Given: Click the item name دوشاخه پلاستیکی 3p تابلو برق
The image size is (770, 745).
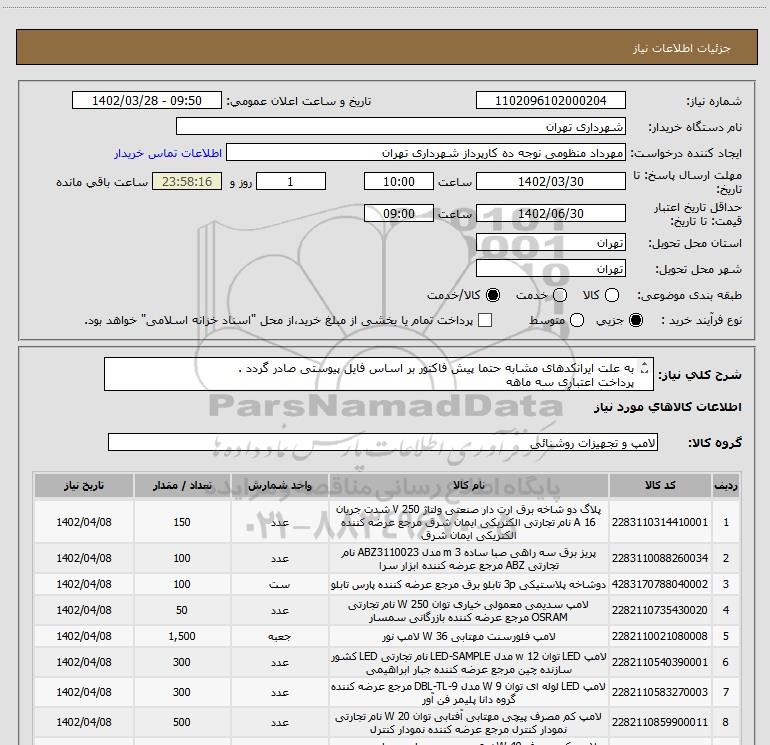Looking at the screenshot, I should pyautogui.click(x=469, y=584).
